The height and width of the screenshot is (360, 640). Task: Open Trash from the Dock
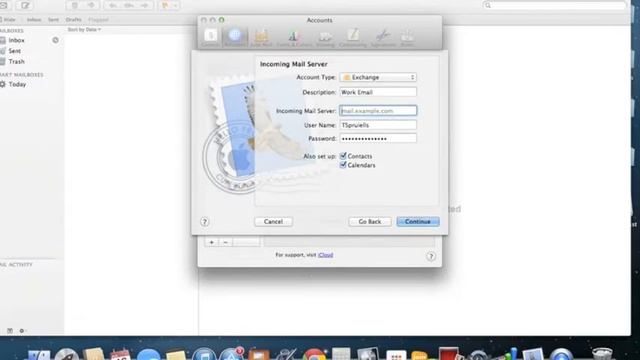(602, 354)
